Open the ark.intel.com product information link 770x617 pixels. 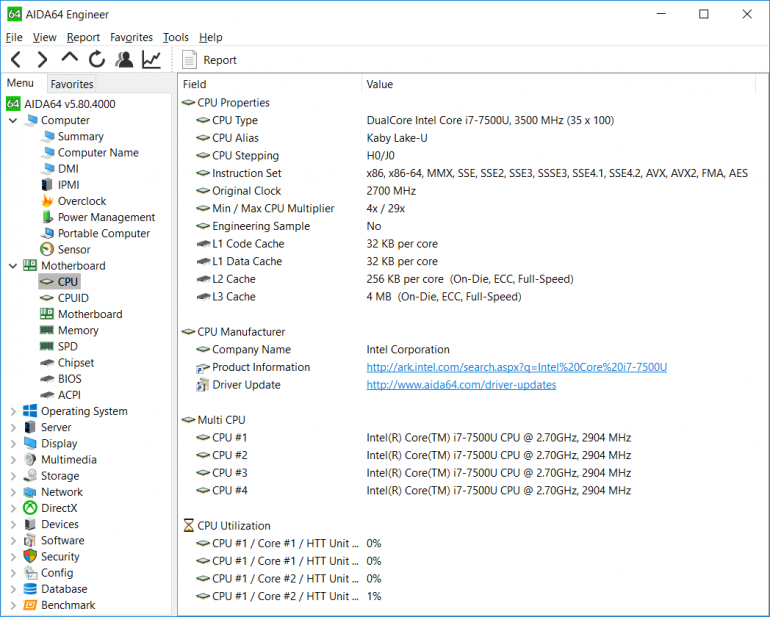click(517, 367)
